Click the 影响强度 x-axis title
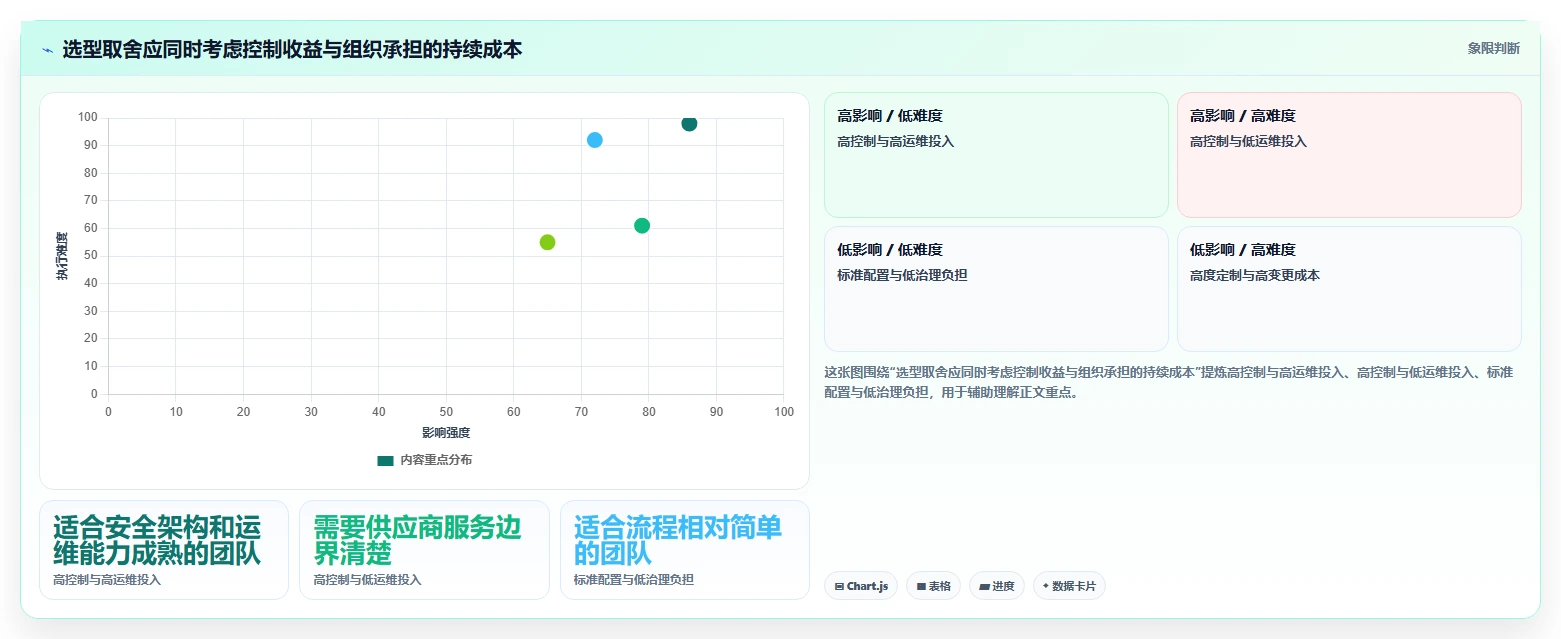This screenshot has height=639, width=1561. 446,433
